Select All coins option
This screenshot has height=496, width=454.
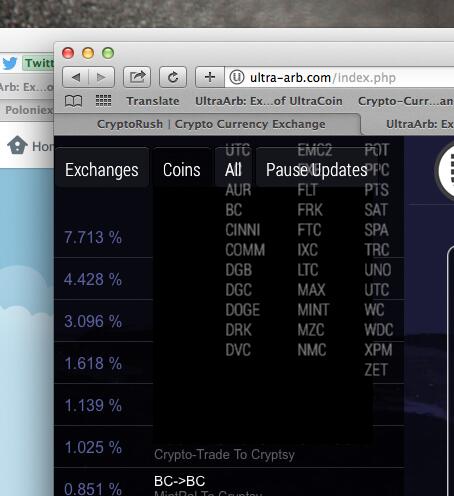(x=233, y=170)
